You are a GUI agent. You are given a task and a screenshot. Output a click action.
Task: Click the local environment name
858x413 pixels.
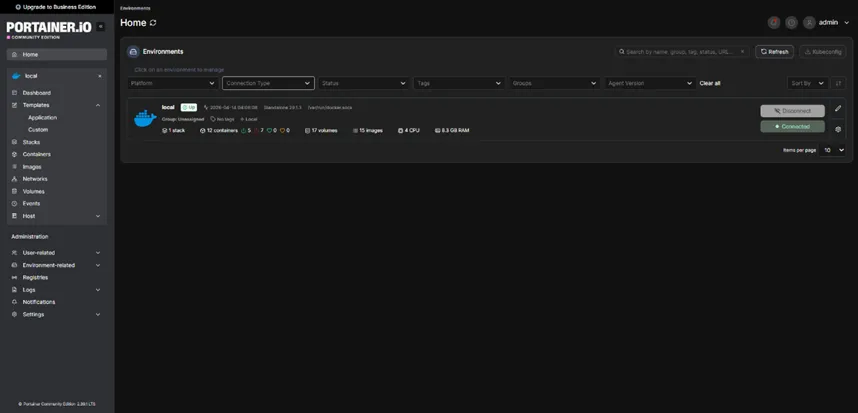[168, 107]
